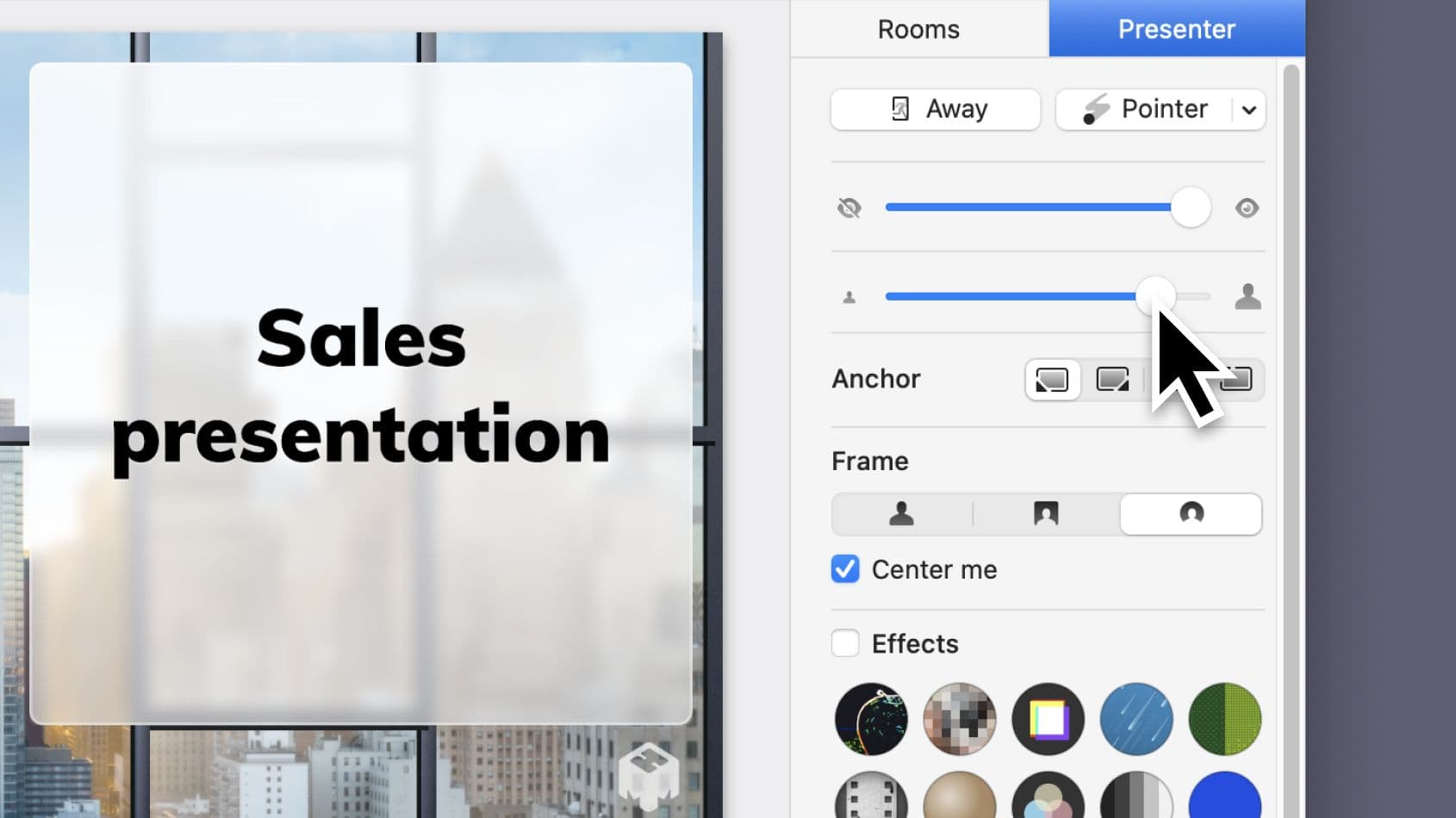
Task: Click the large presenter size icon
Action: click(1248, 297)
